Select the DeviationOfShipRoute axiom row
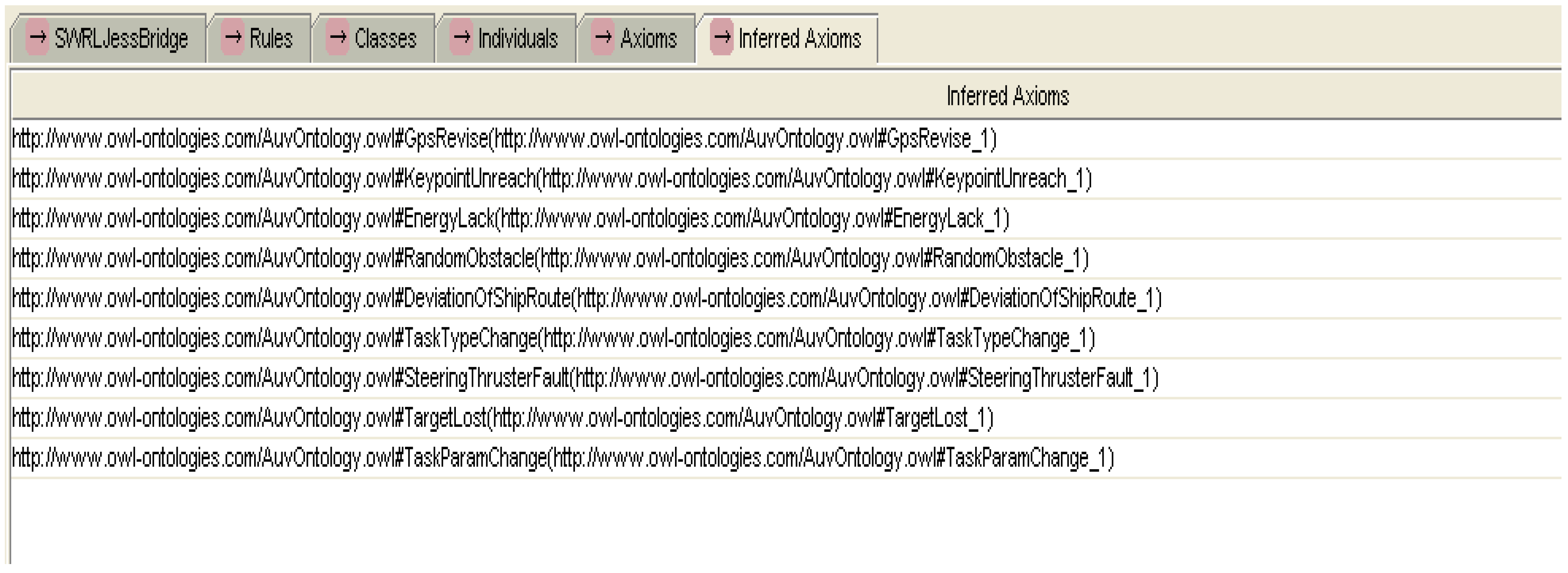Screen dimensions: 1568x573 point(587,298)
